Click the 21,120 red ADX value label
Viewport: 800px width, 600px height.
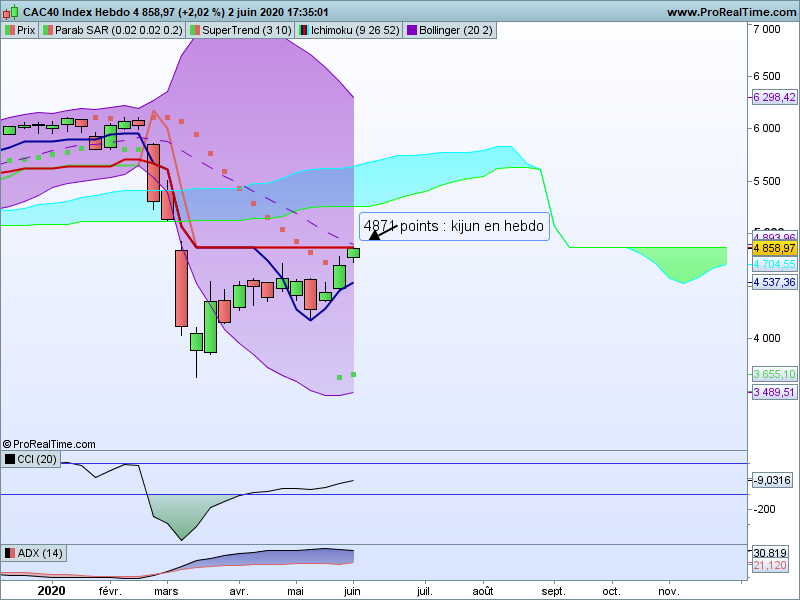770,565
